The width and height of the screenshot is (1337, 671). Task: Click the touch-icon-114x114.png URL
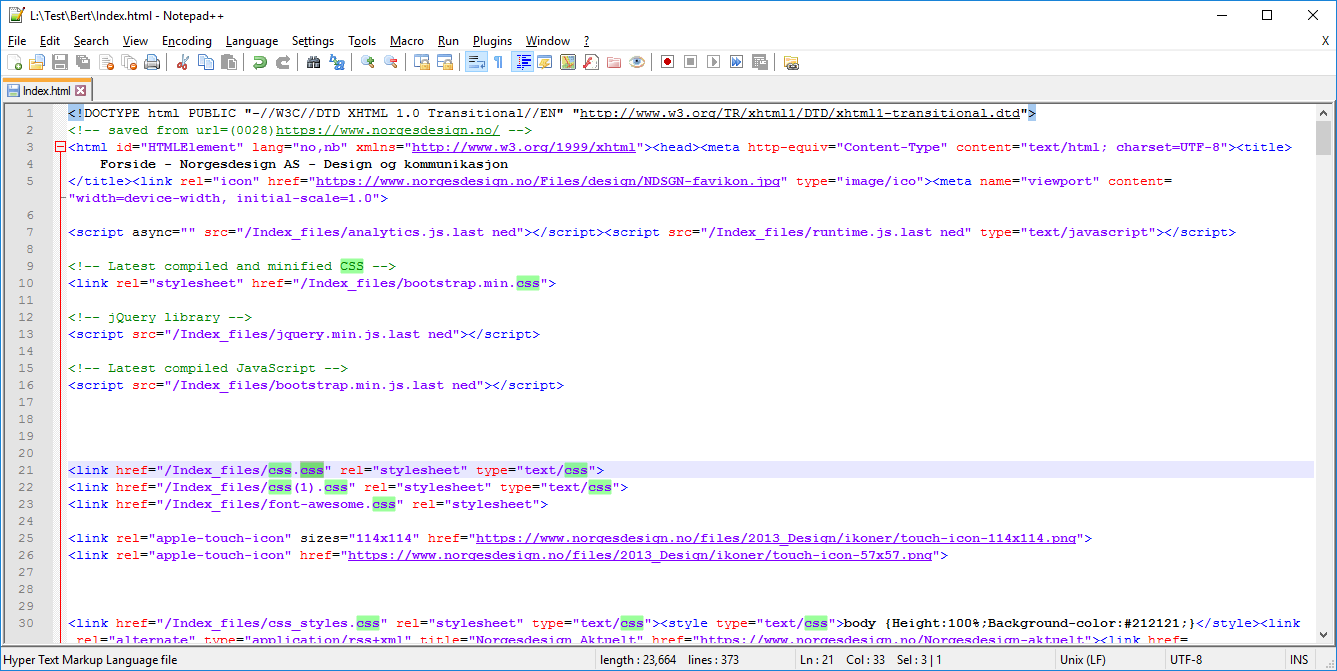(x=776, y=538)
